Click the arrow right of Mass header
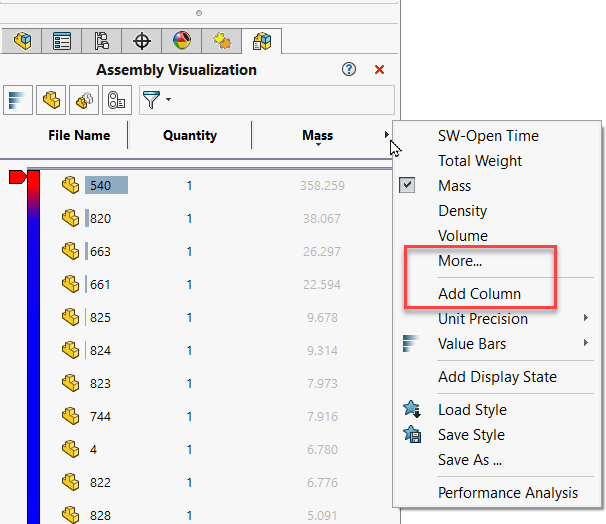Screen dimensions: 606x524 [386, 134]
